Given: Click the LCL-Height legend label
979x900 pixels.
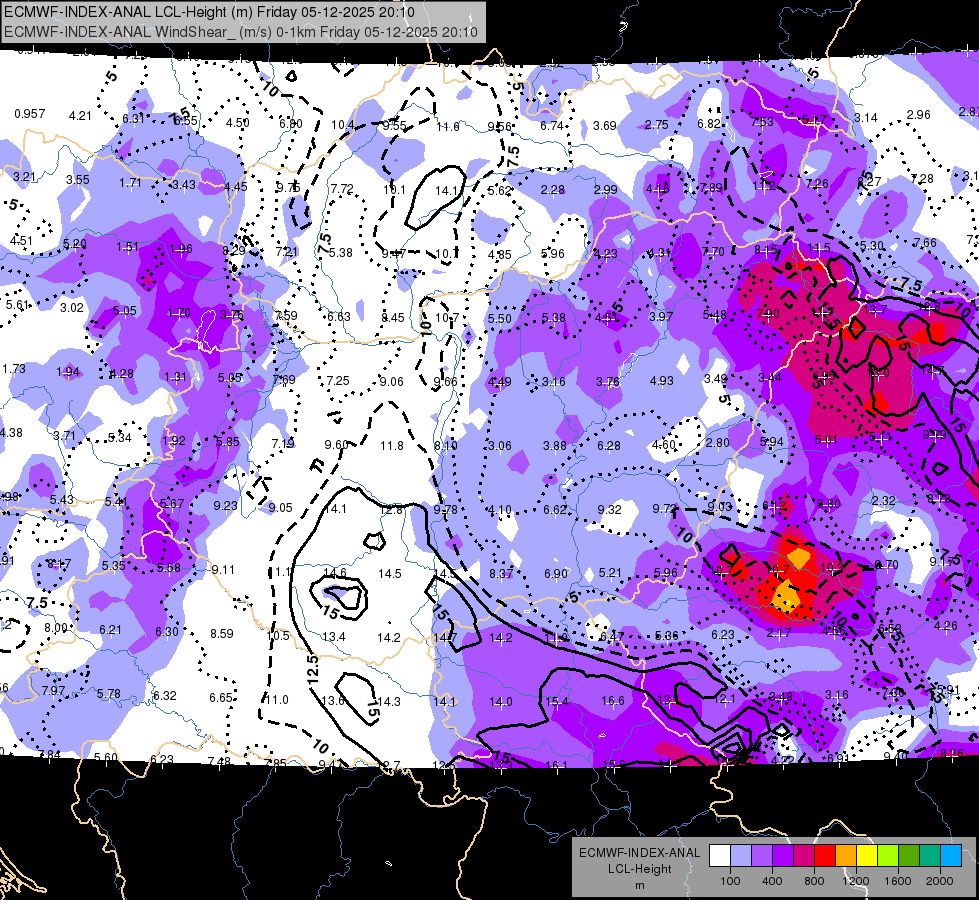Looking at the screenshot, I should [x=639, y=869].
